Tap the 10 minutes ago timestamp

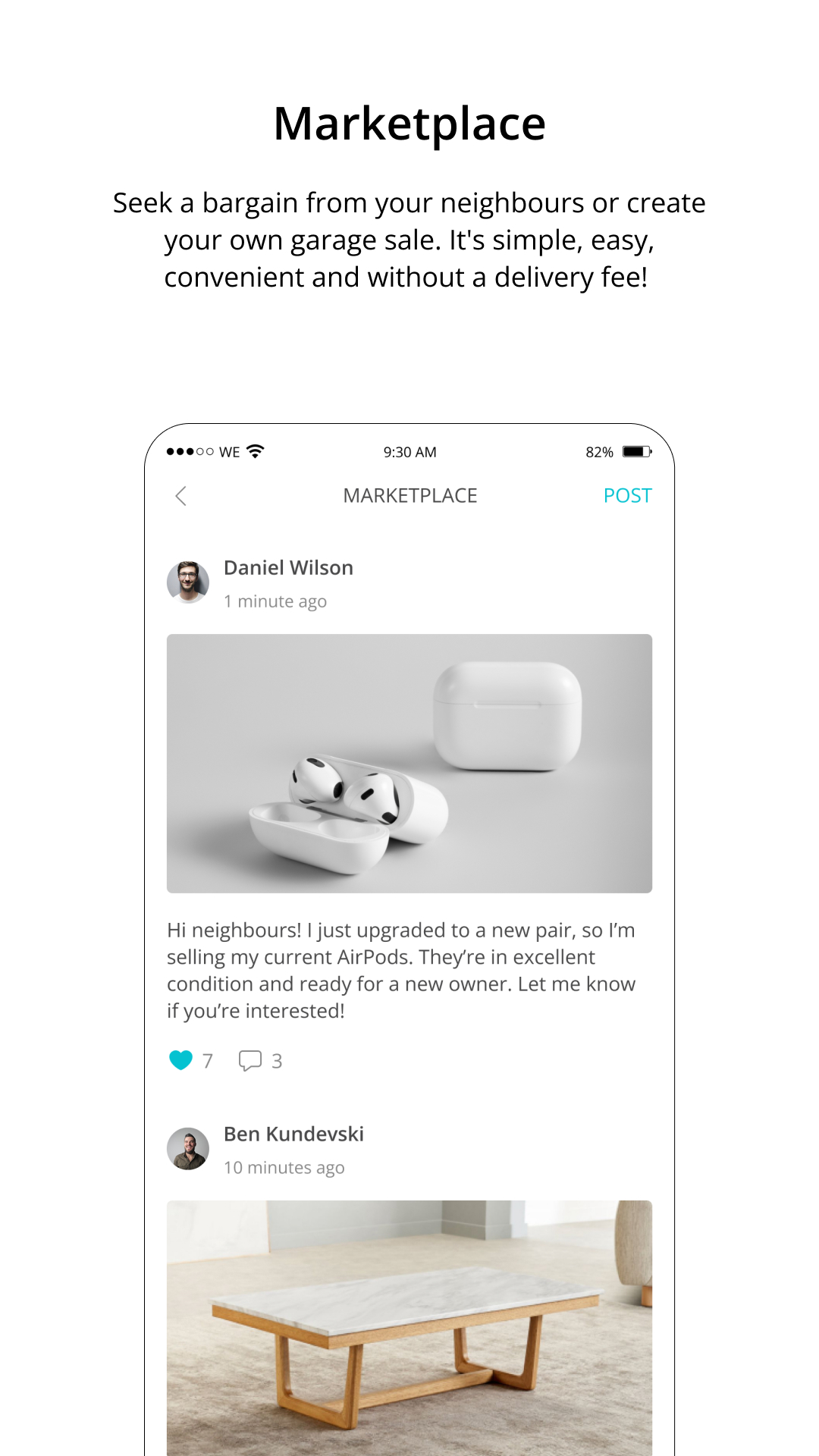pos(284,1168)
